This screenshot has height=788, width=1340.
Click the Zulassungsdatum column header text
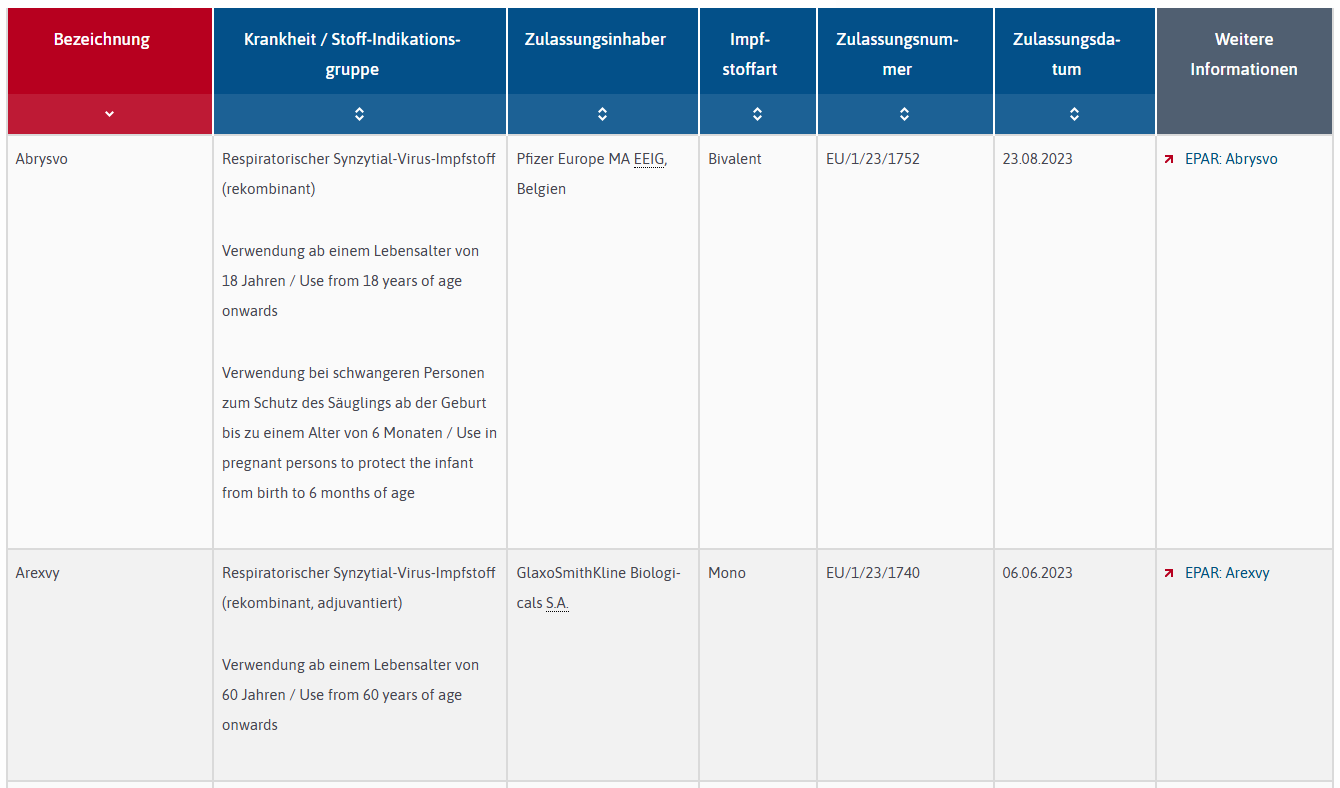click(1066, 54)
